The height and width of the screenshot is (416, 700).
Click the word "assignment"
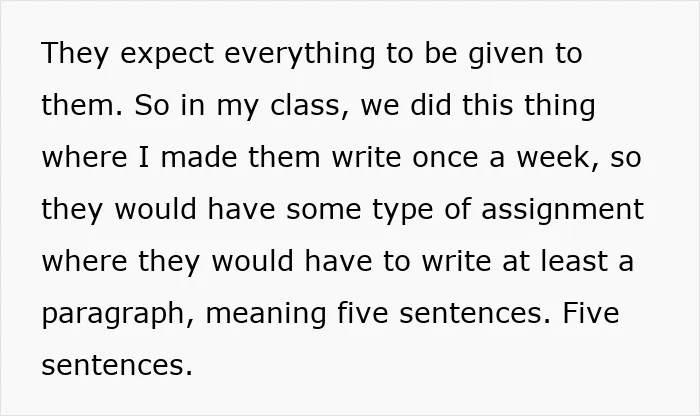point(562,209)
